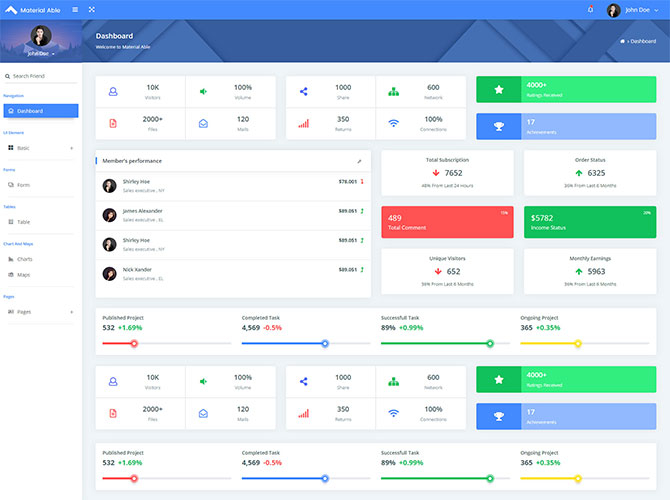
Task: Click the top 2000+ Files document icon
Action: pos(113,124)
